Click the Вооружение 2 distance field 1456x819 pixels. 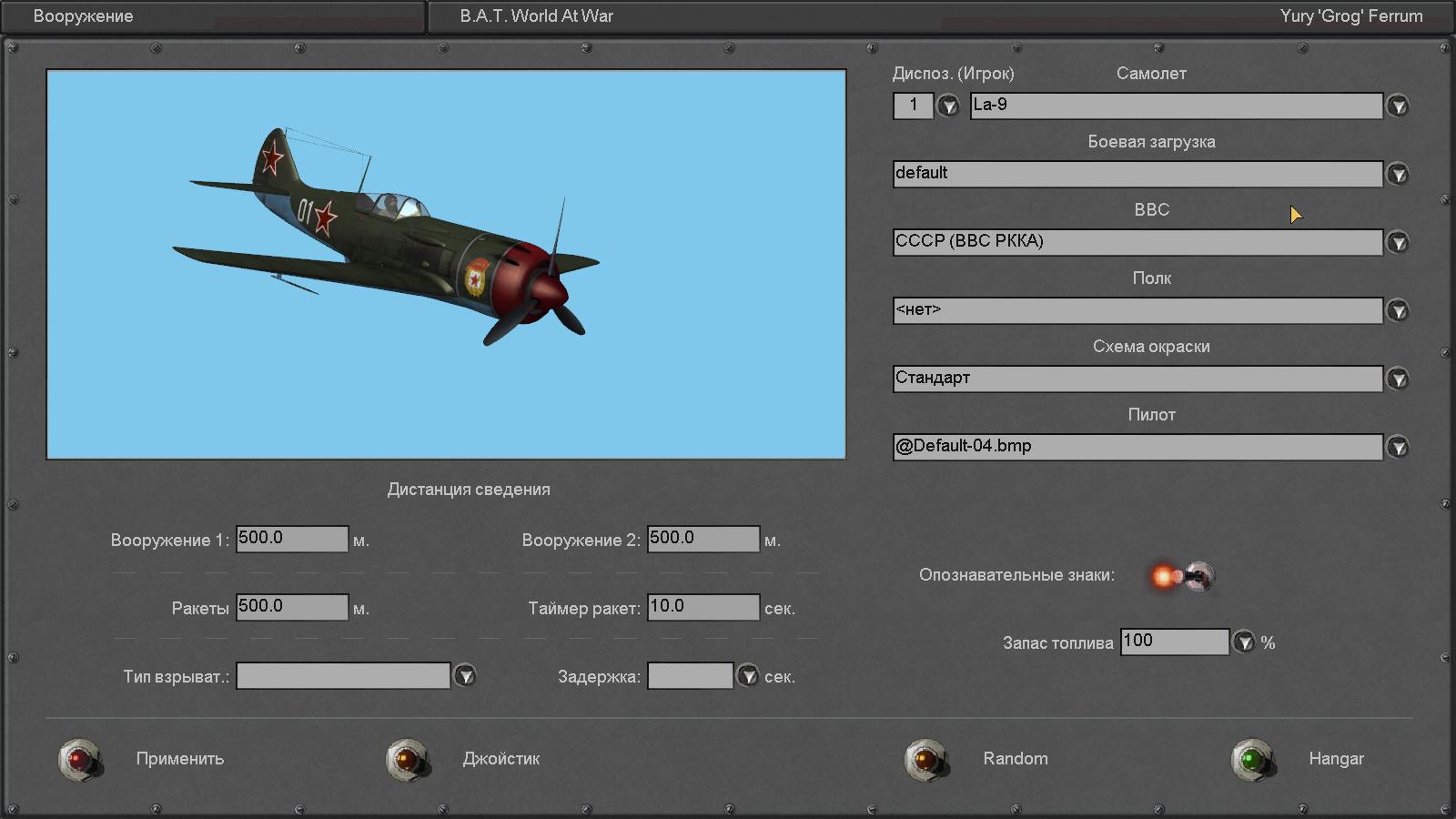703,539
